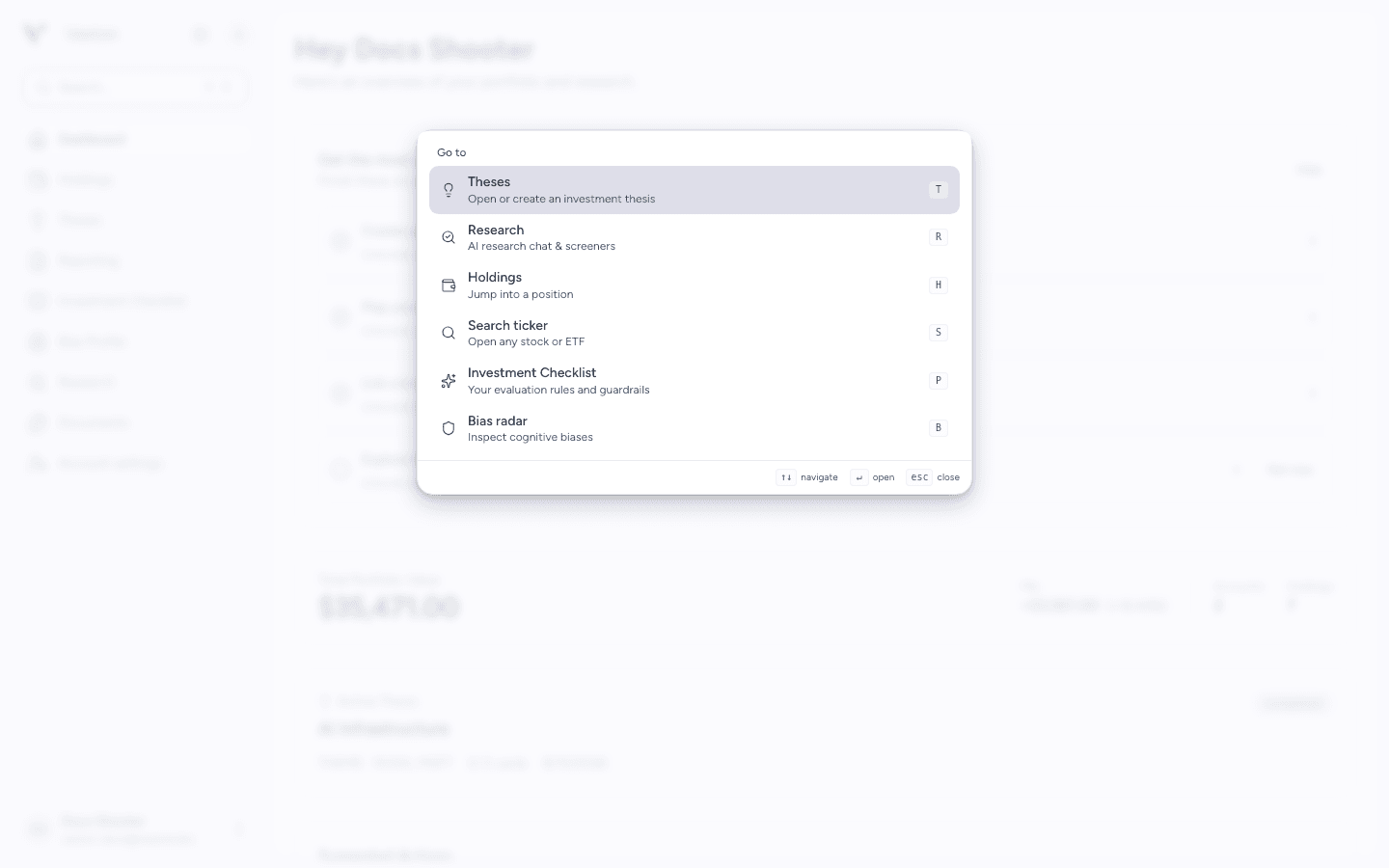Click the "Go to" heading in the palette
The height and width of the screenshot is (868, 1389).
[451, 152]
